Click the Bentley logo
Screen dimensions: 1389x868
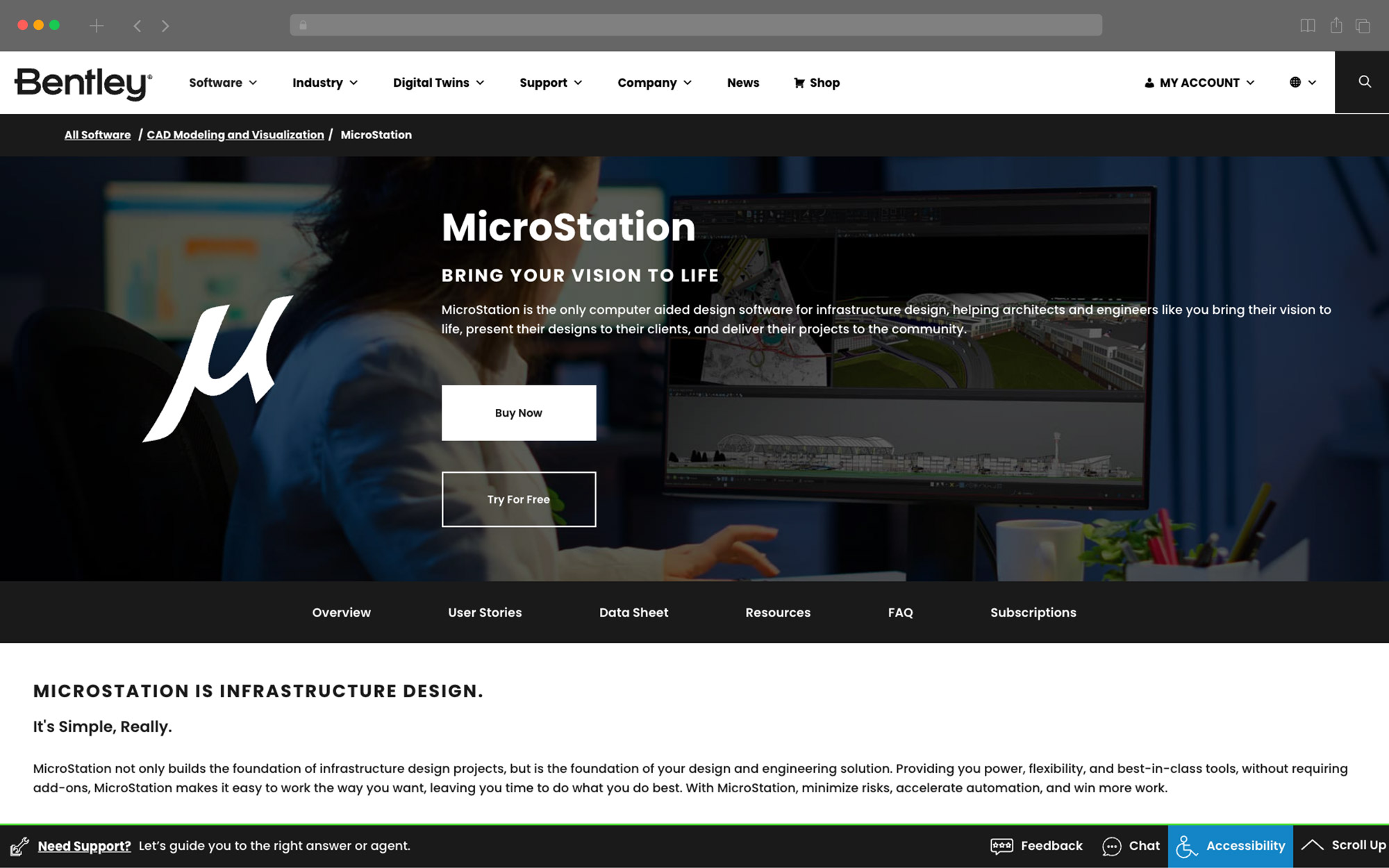(x=83, y=83)
